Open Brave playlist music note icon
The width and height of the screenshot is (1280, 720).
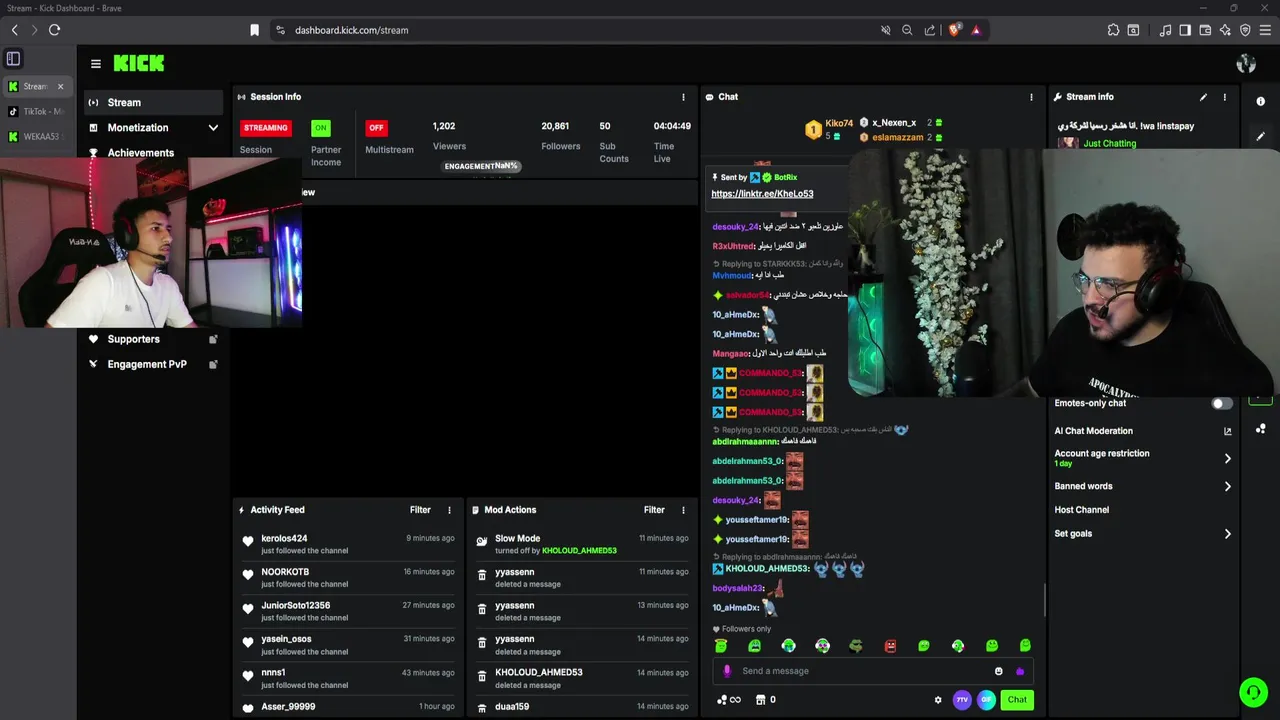(1165, 30)
